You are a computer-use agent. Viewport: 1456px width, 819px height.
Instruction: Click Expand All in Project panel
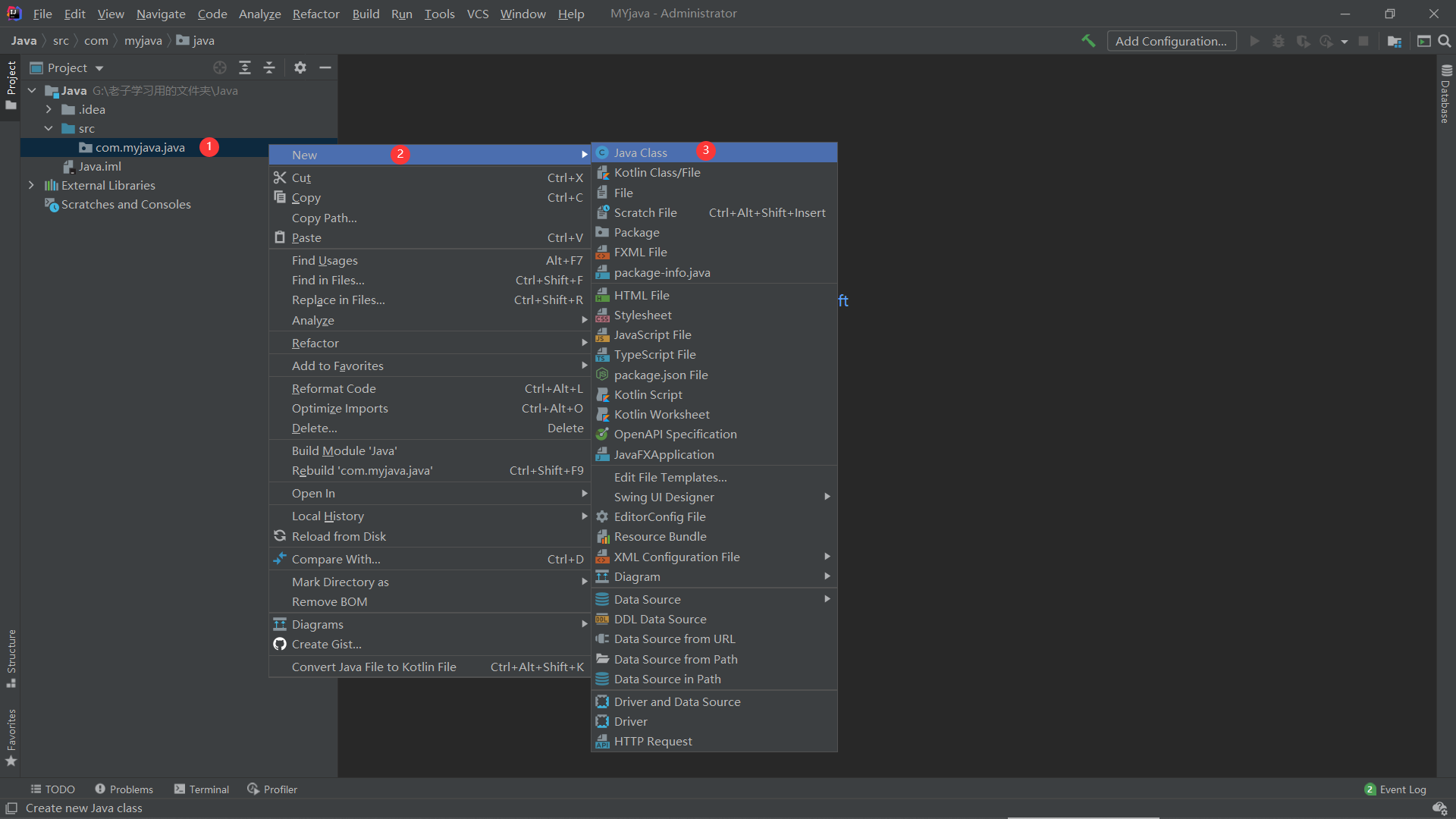245,67
